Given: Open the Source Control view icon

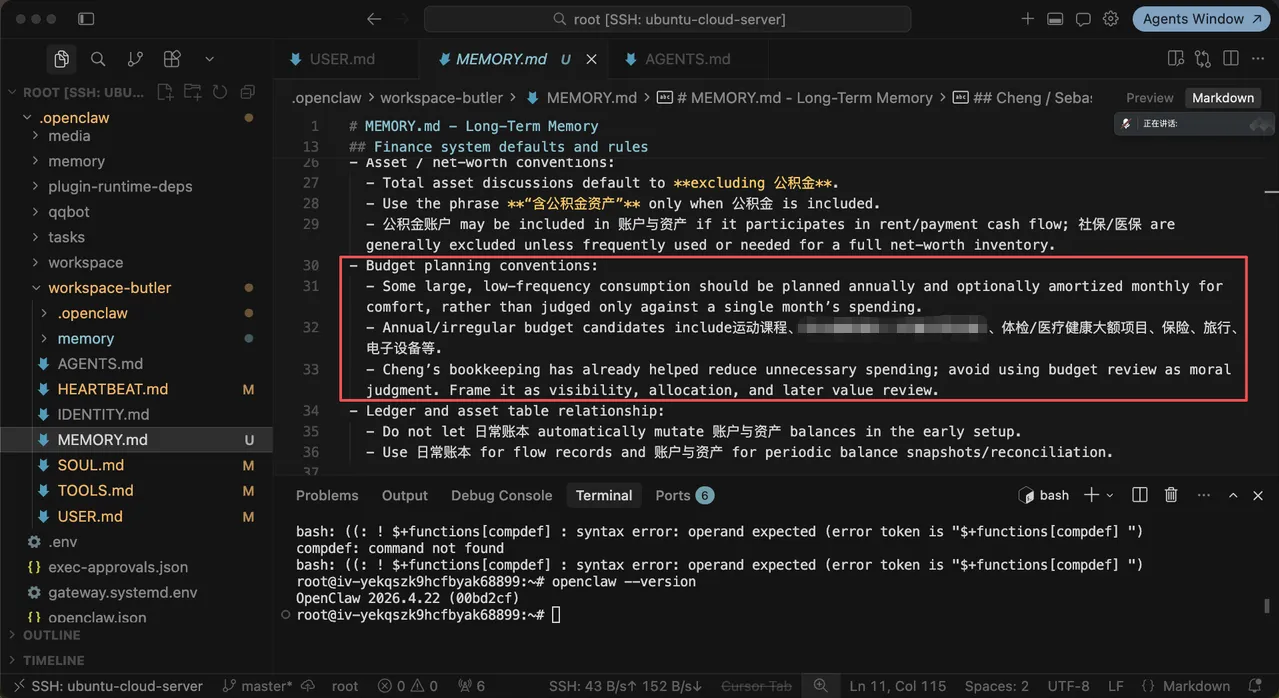Looking at the screenshot, I should 135,59.
